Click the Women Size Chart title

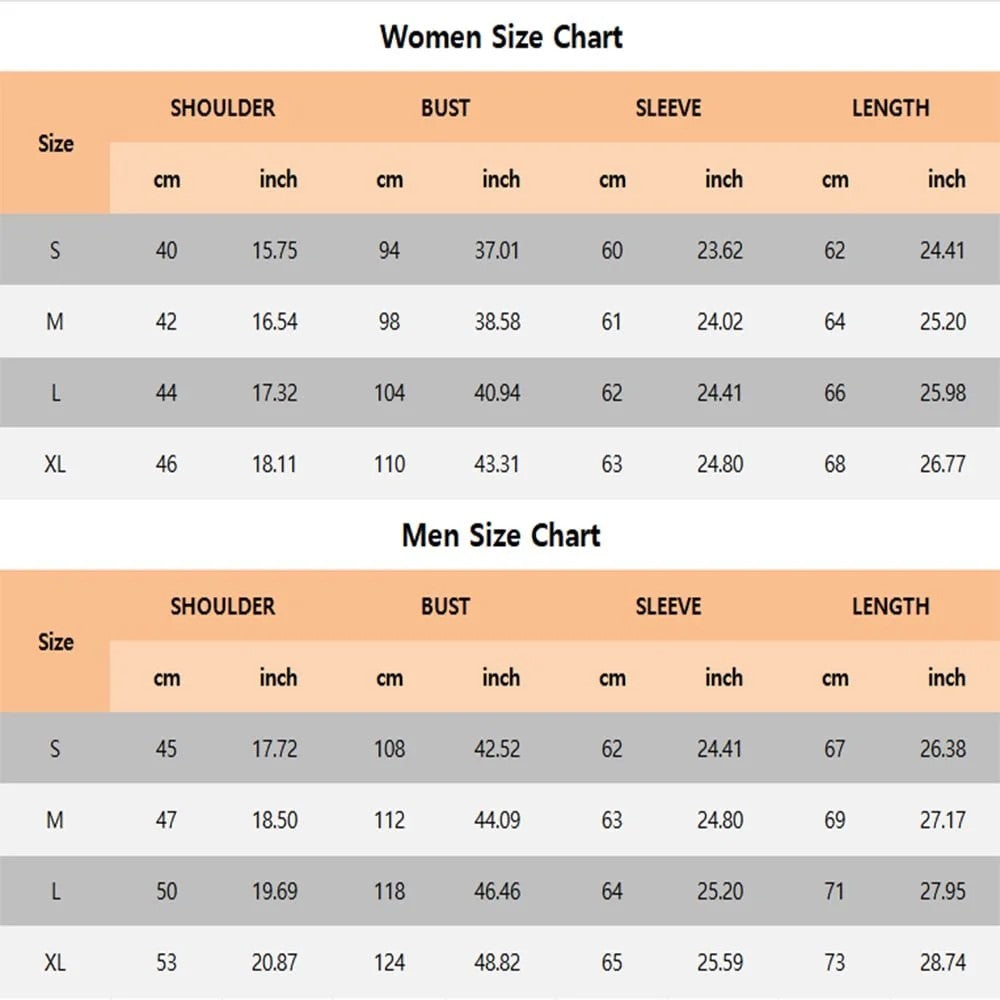point(501,37)
